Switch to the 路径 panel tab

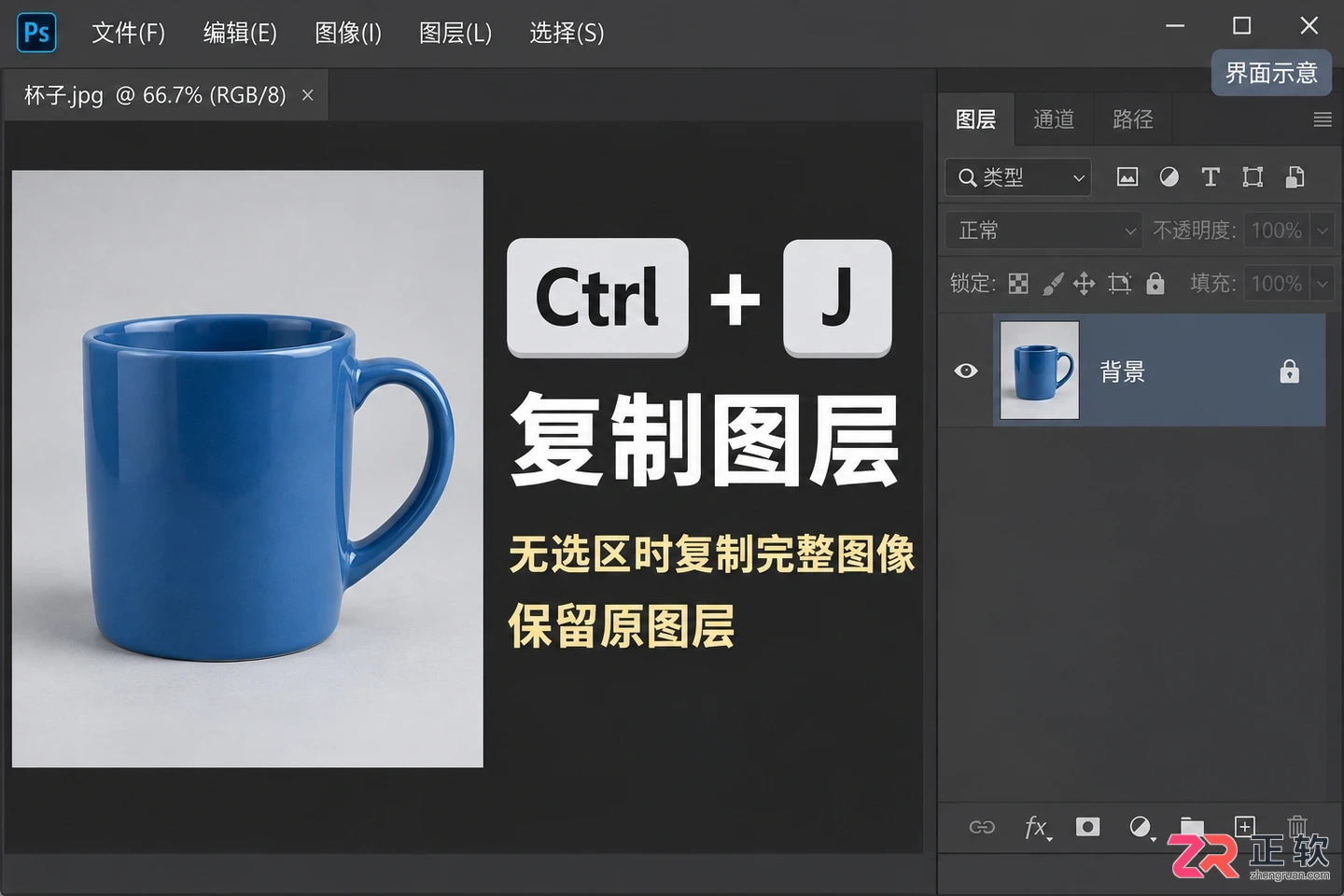coord(1133,119)
